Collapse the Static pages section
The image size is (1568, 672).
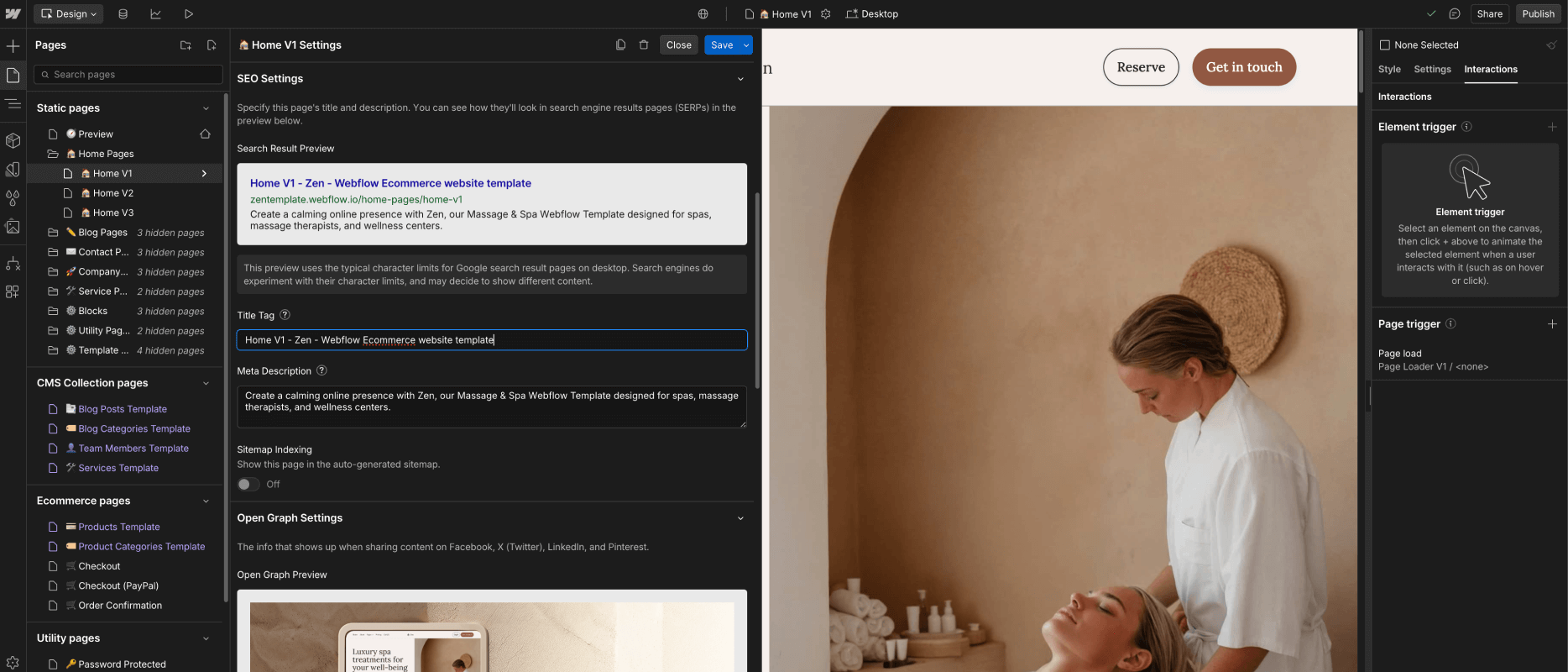(206, 108)
